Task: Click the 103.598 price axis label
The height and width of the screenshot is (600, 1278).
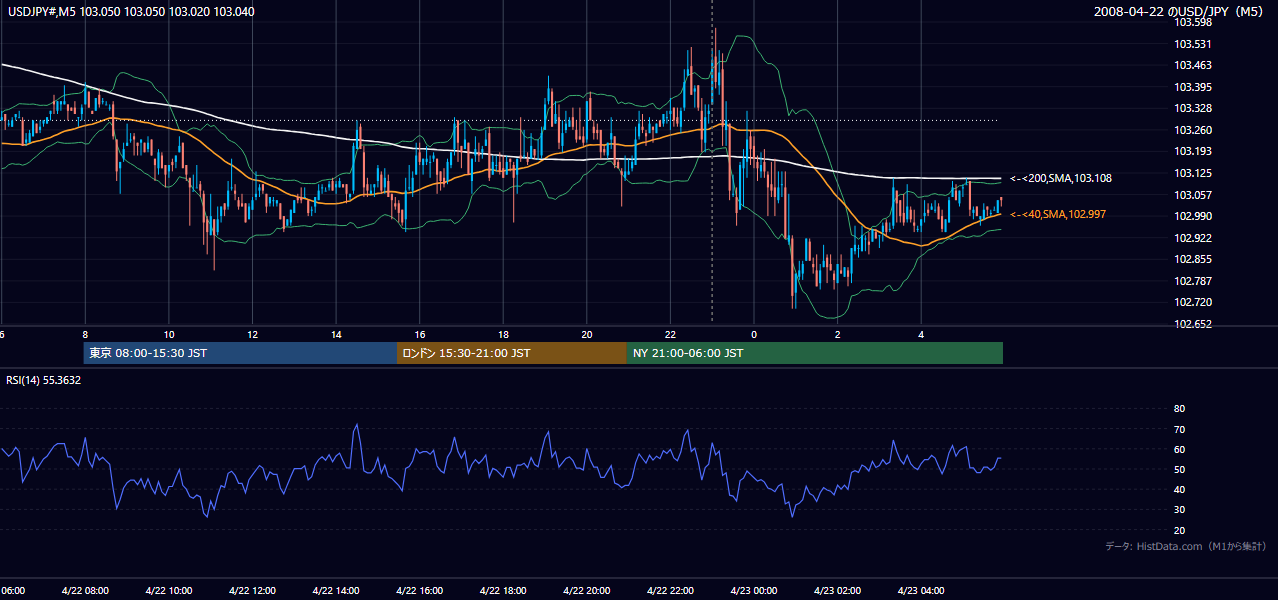Action: click(x=1192, y=22)
